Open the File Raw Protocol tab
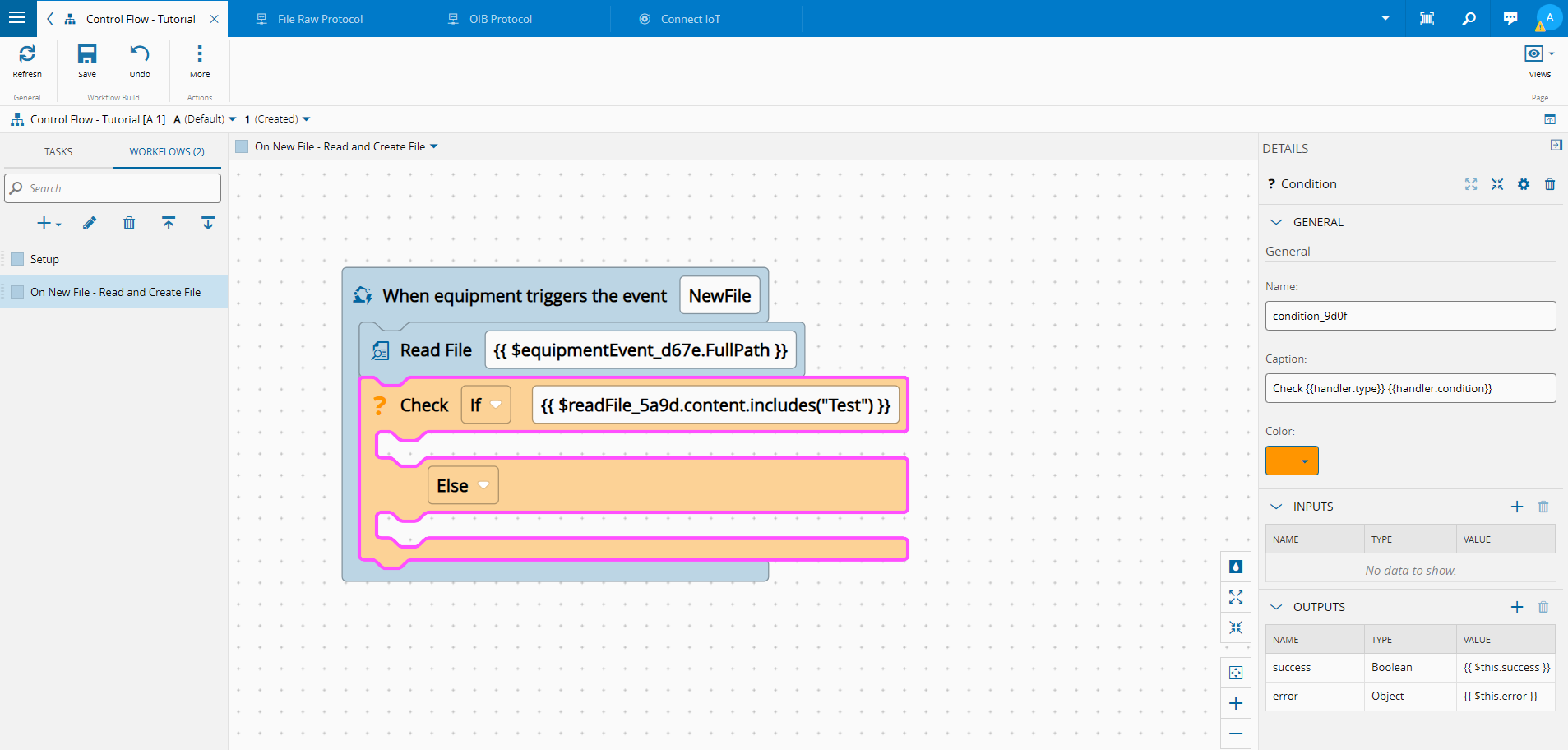Screen dimensions: 1568x750 [320, 19]
